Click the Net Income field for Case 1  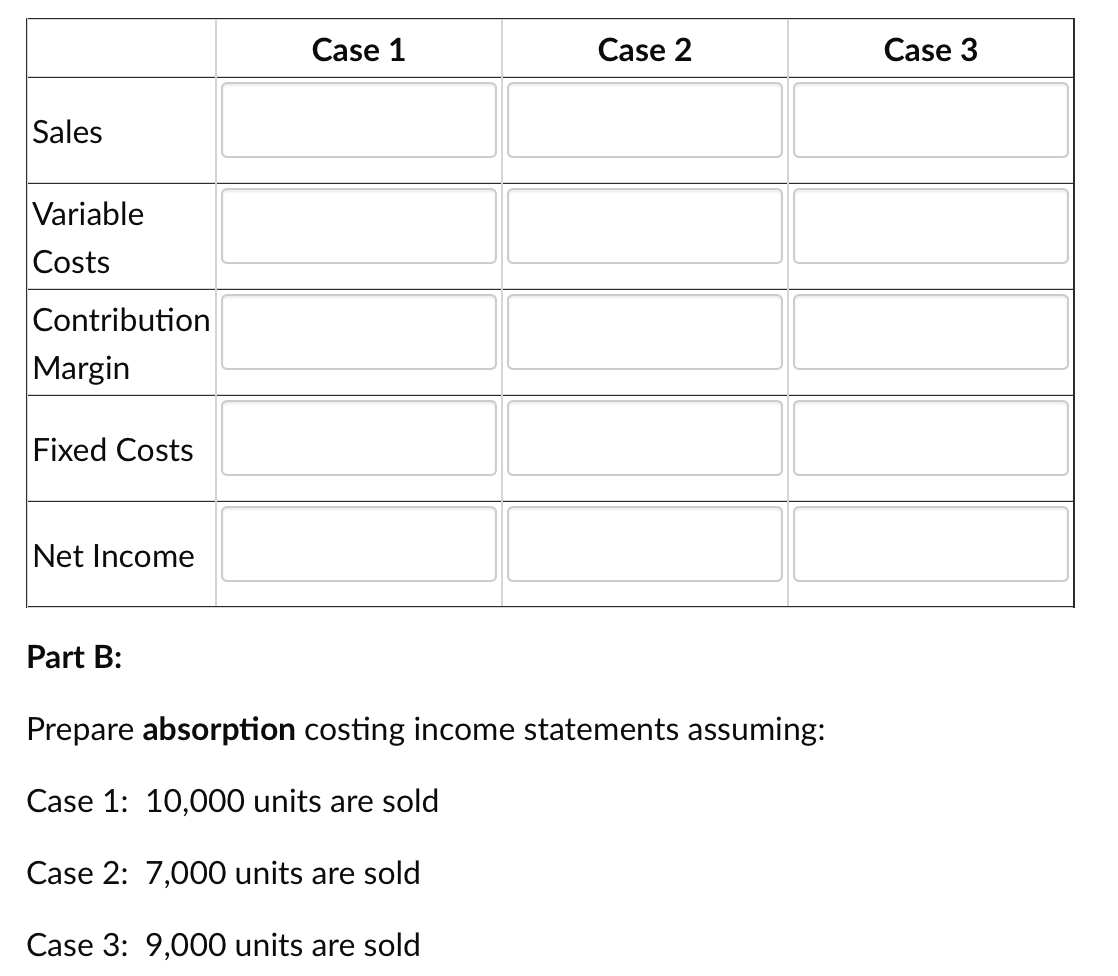click(x=359, y=544)
